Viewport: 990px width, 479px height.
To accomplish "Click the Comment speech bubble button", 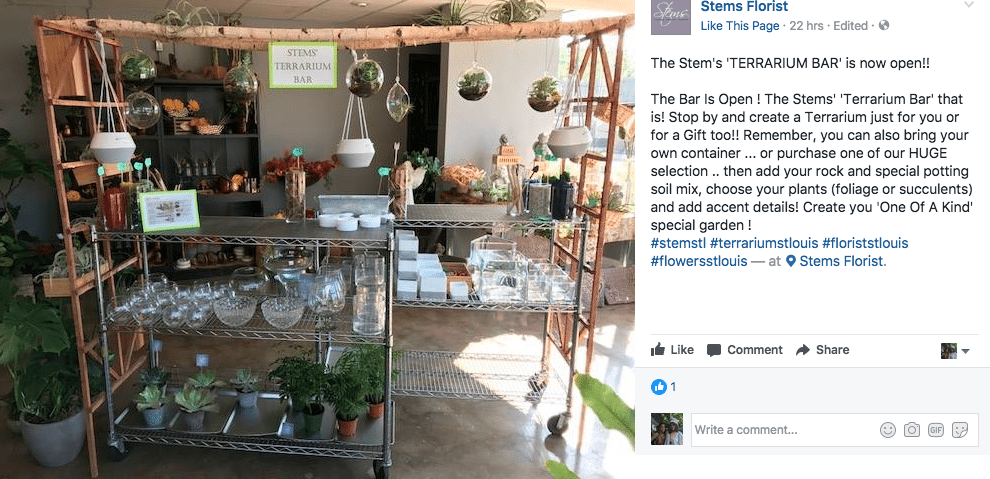I will click(745, 350).
